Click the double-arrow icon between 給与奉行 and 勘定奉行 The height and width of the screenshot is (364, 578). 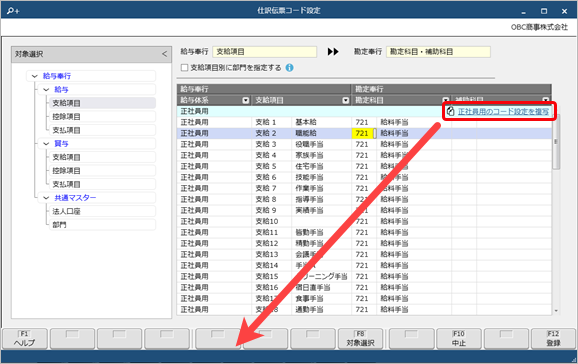(333, 52)
